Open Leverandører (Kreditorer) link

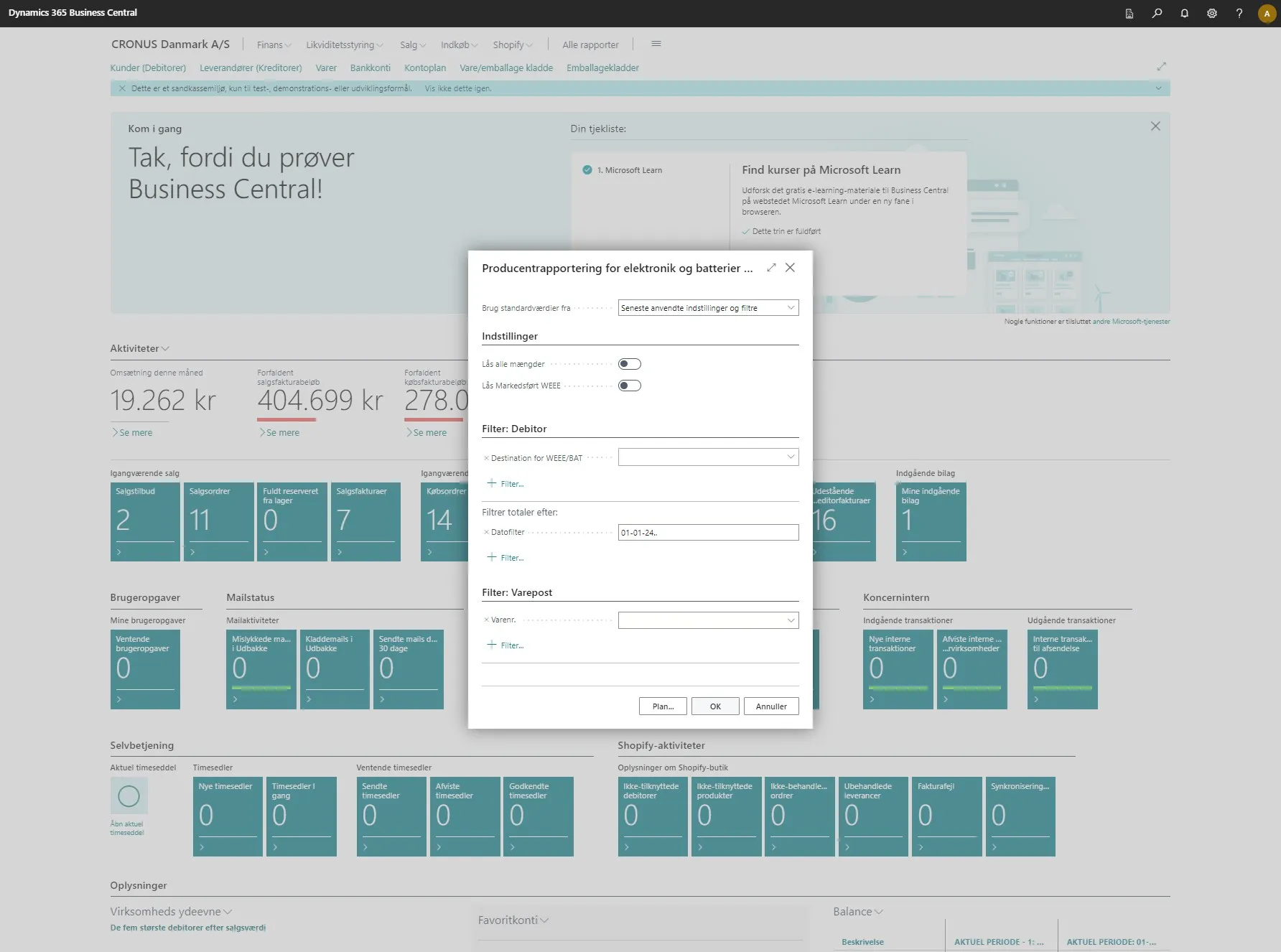(x=251, y=68)
